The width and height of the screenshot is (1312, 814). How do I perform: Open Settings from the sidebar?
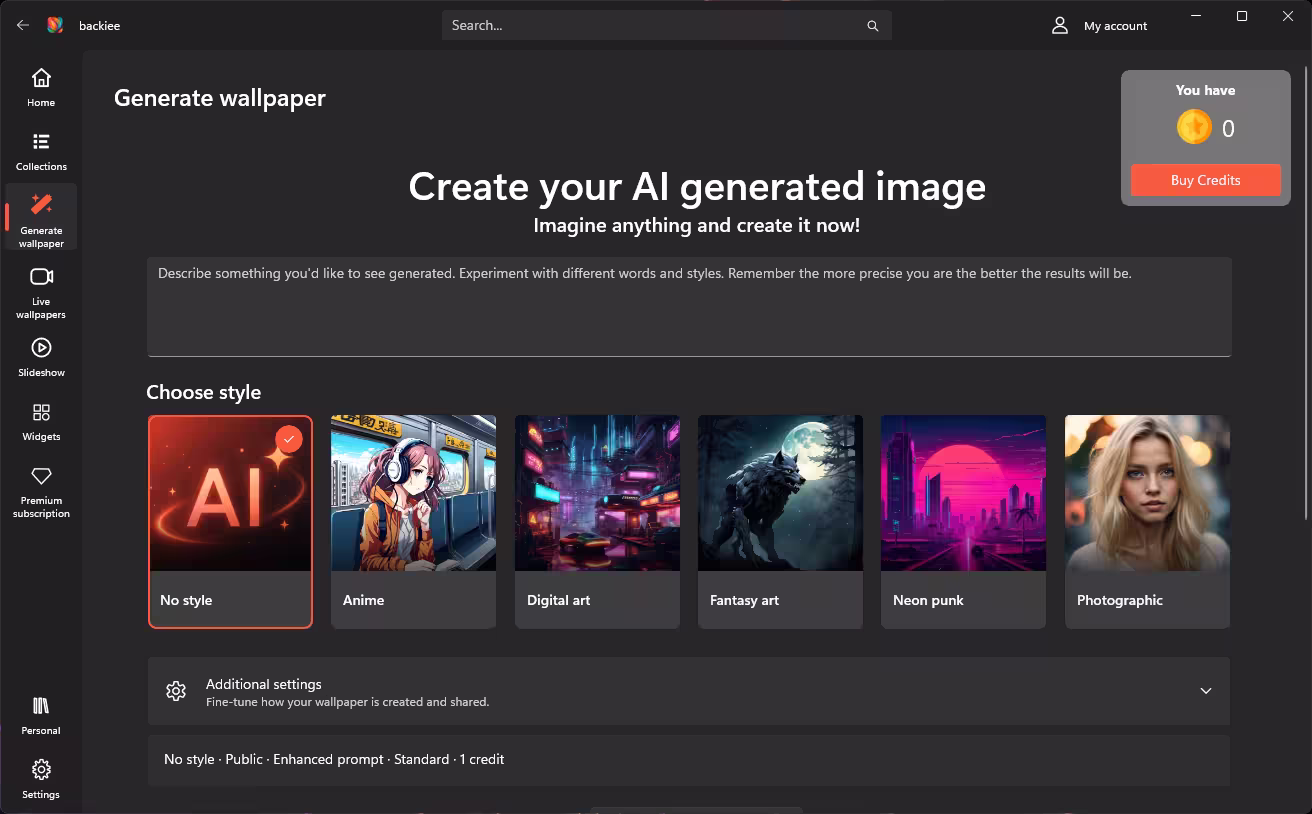(41, 779)
